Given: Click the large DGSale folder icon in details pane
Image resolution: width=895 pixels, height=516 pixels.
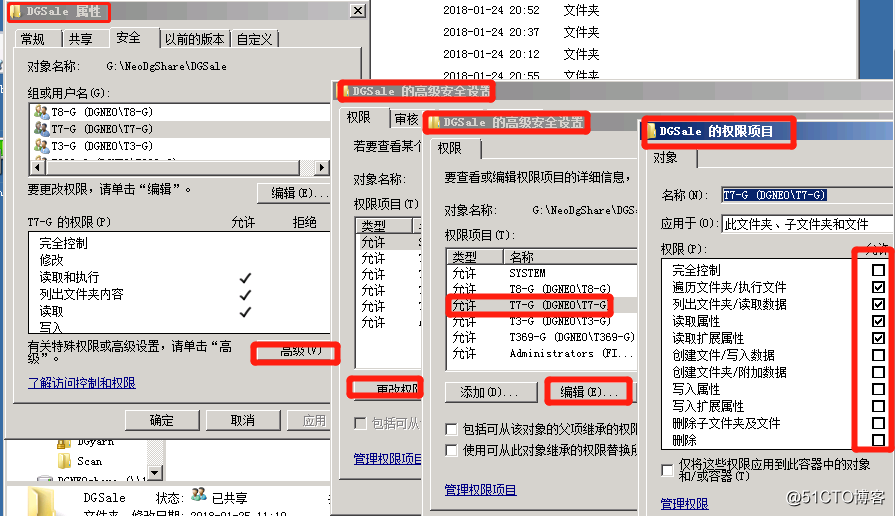Looking at the screenshot, I should pyautogui.click(x=42, y=502).
